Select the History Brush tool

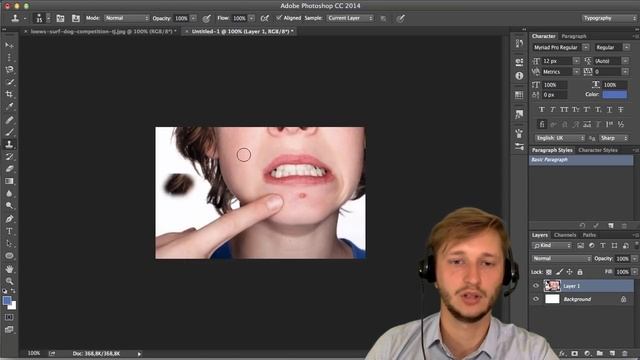click(9, 157)
